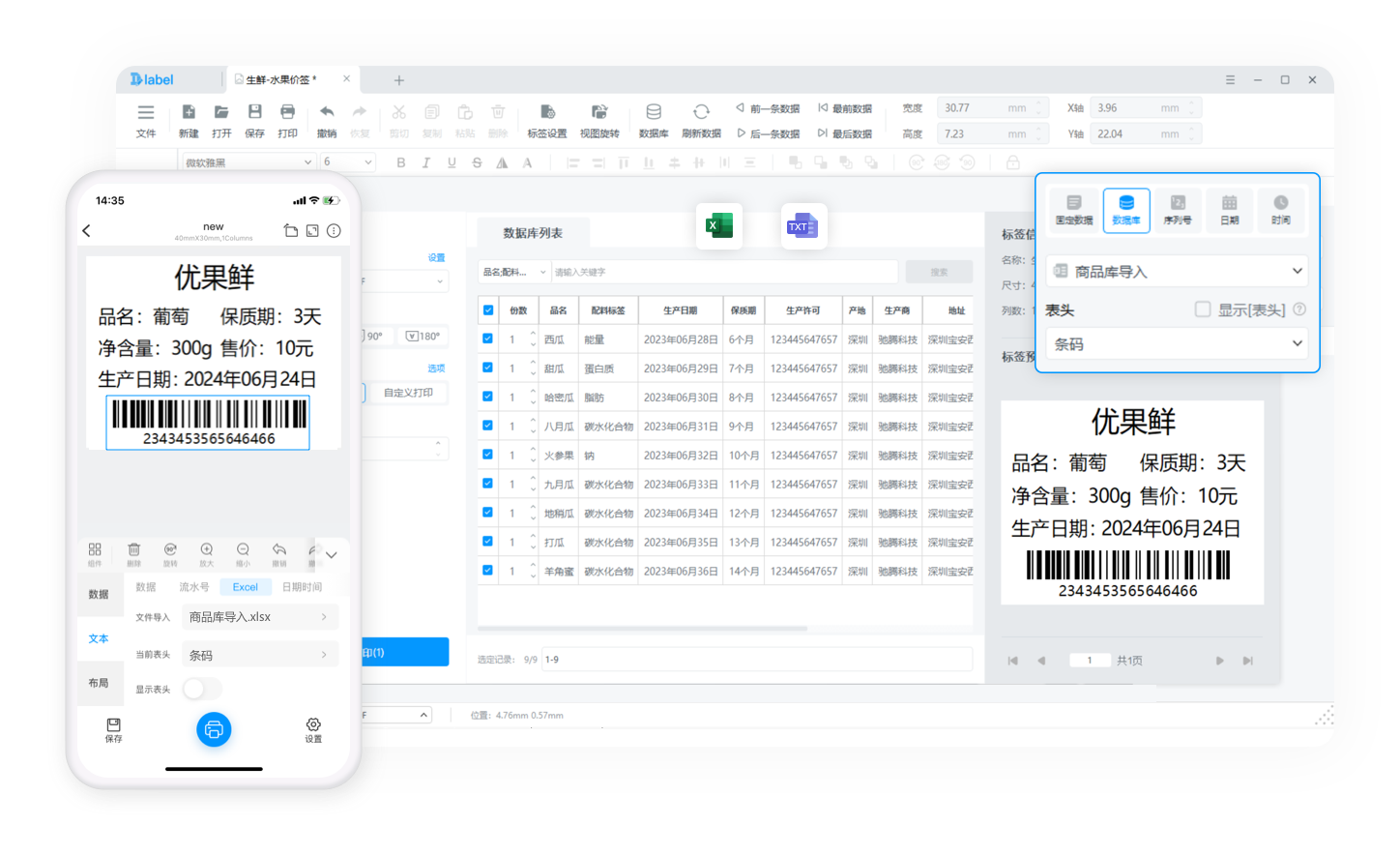Click the 设置 link in print panel
Screen dimensions: 1400x855
437,257
